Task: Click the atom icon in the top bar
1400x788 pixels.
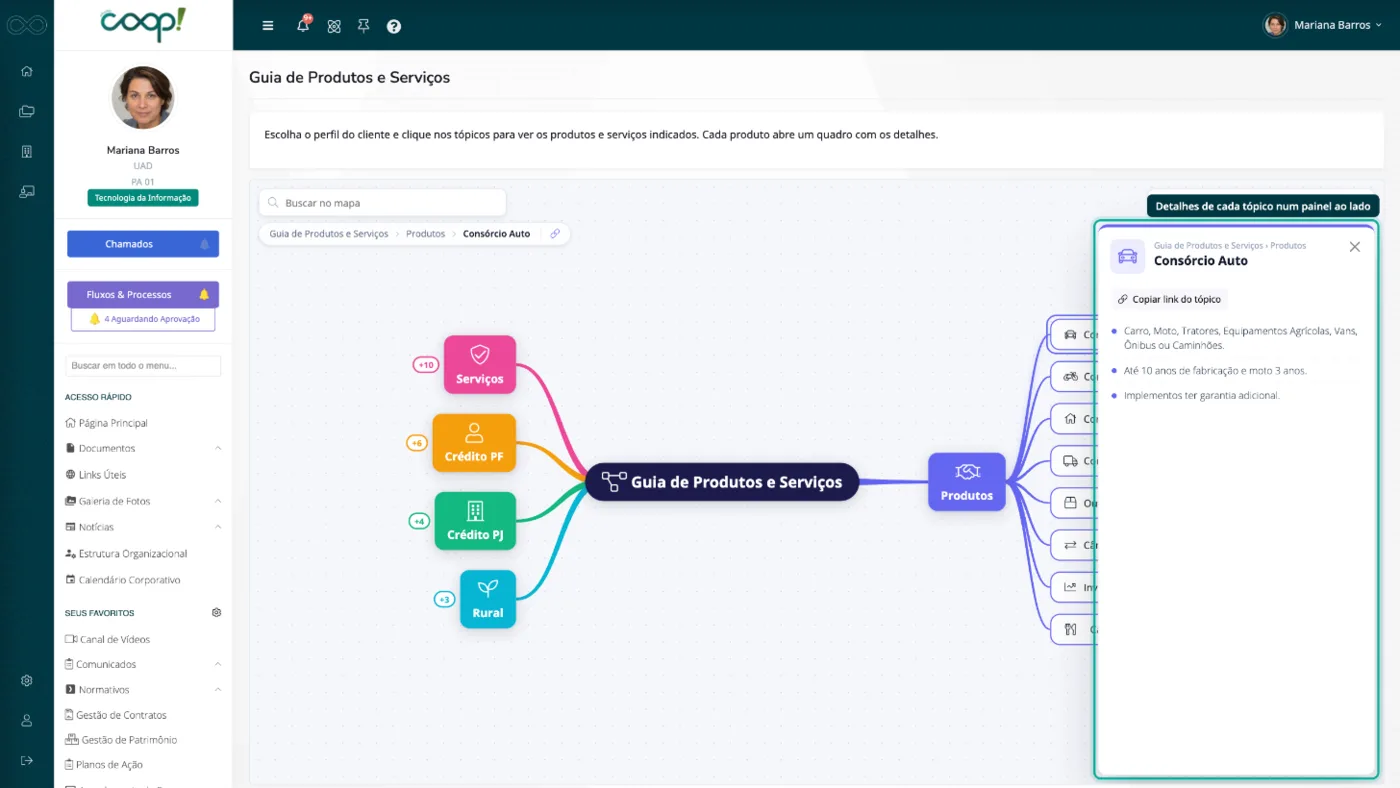Action: click(x=334, y=26)
